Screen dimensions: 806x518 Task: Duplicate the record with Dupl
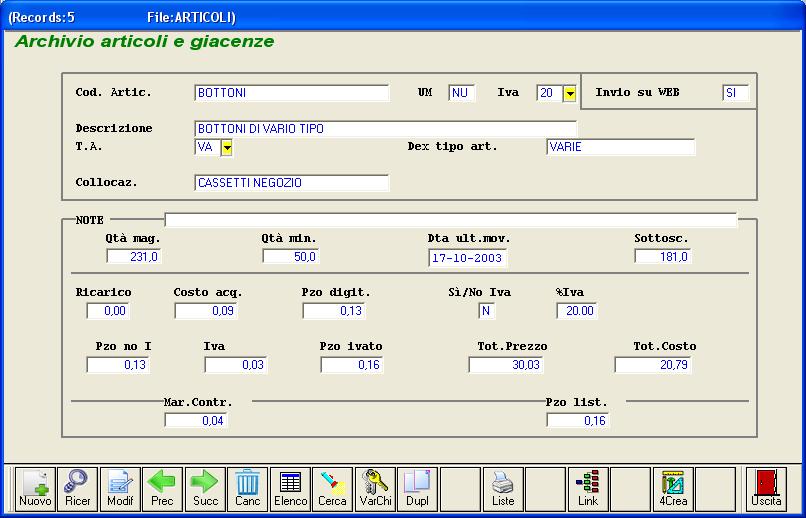point(417,489)
